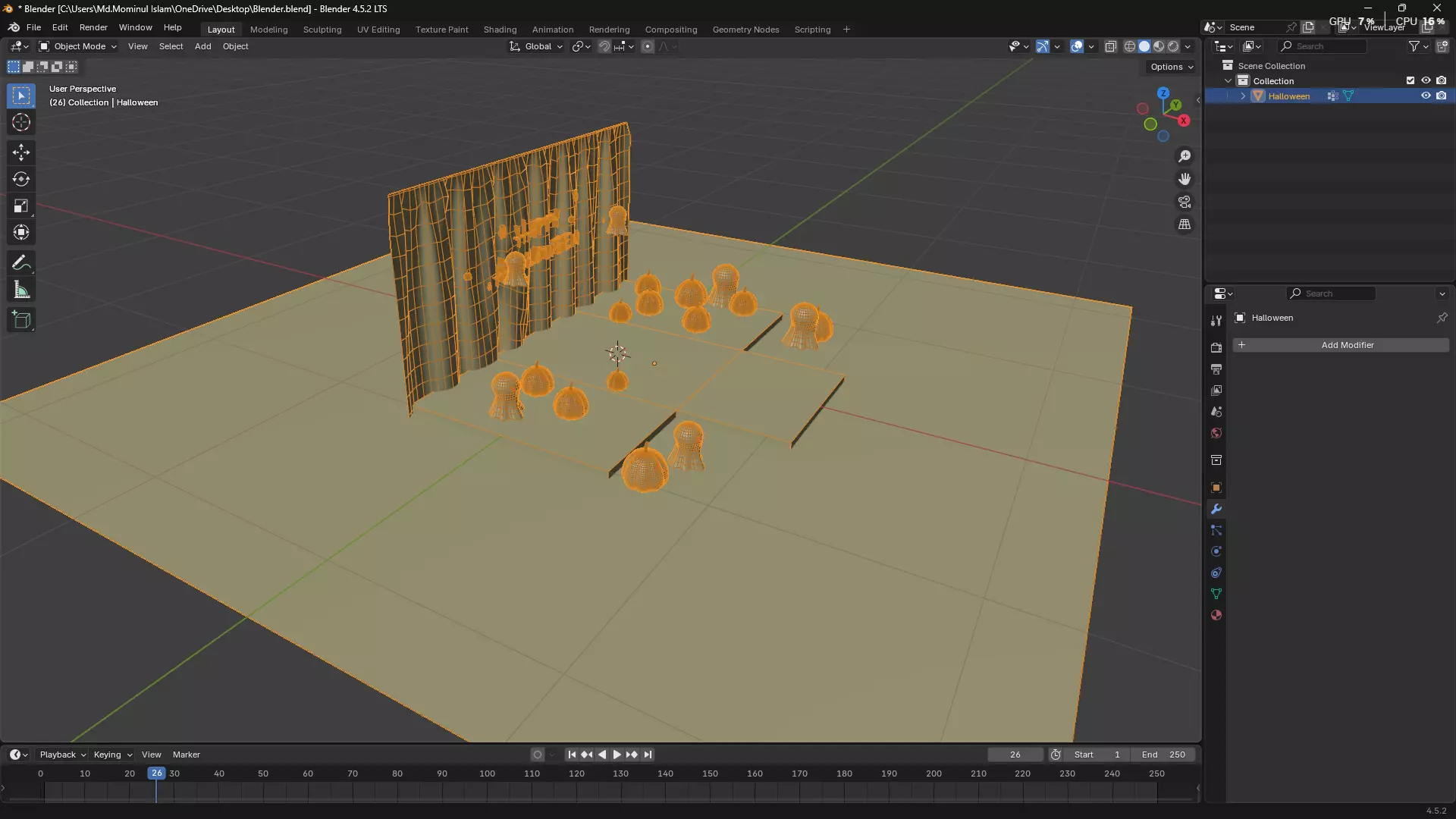Open the Material properties tab

coord(1216,615)
